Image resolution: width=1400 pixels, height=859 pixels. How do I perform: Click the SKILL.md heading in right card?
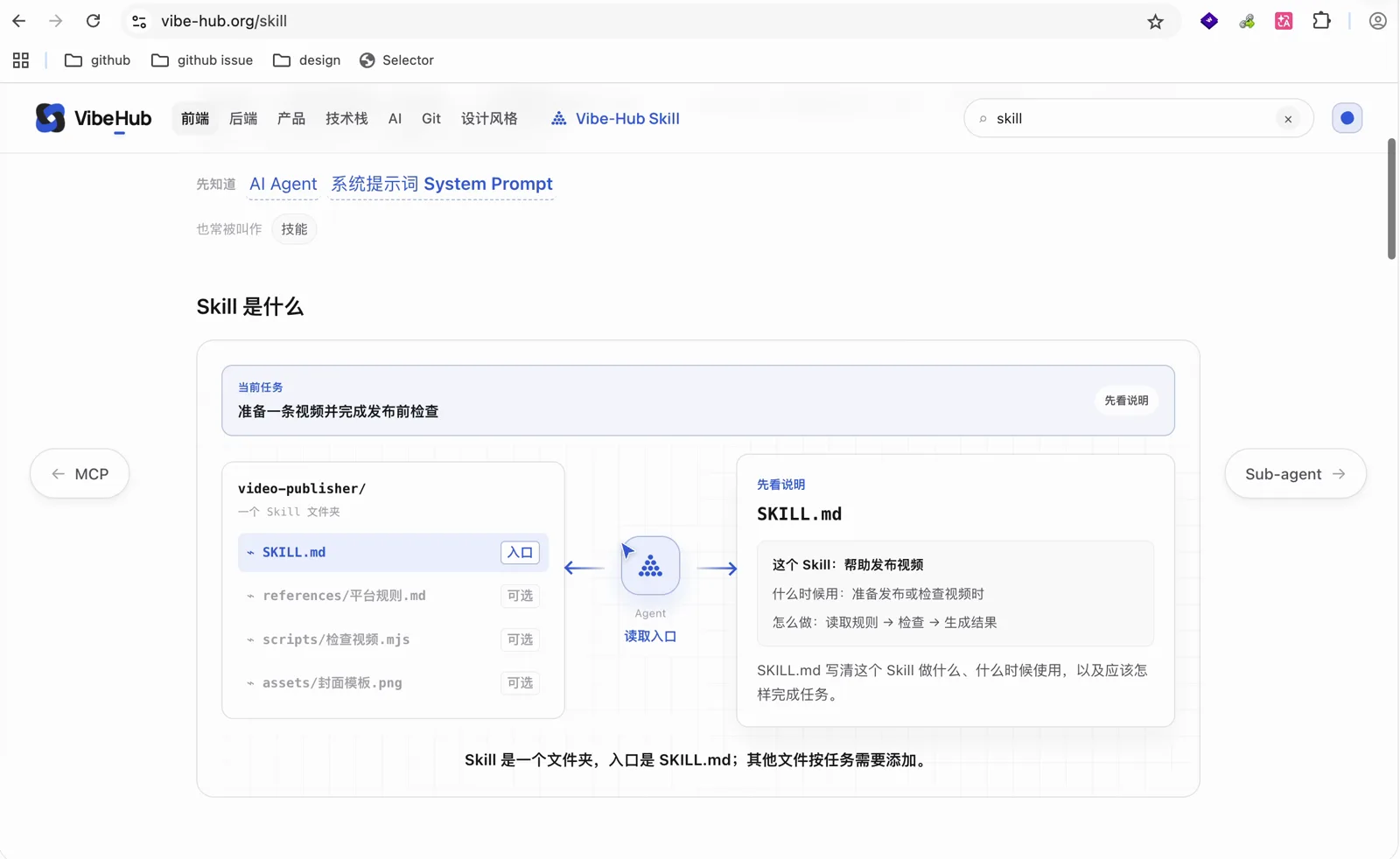799,514
